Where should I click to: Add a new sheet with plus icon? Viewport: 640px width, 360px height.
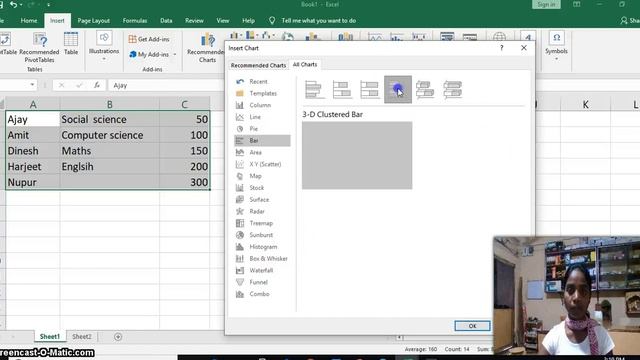(118, 337)
